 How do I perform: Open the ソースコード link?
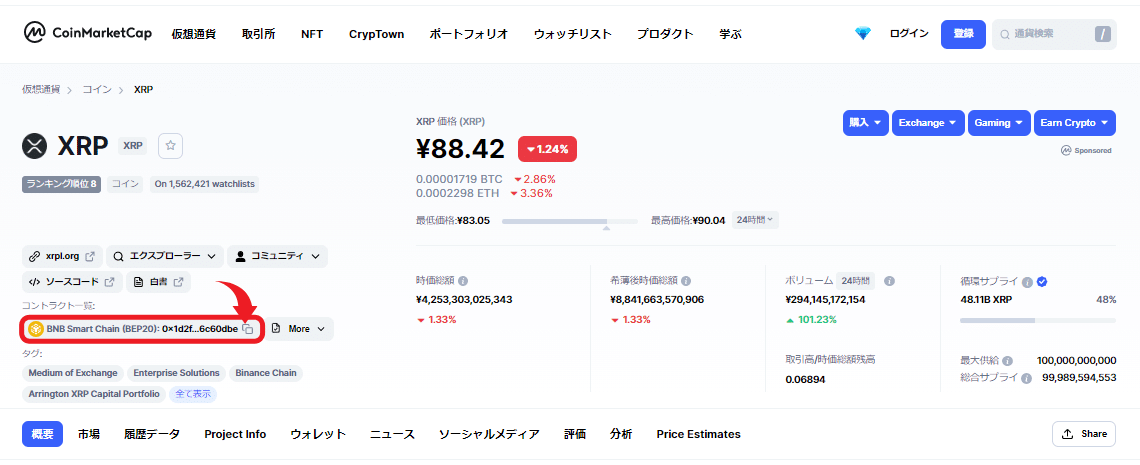[x=72, y=282]
